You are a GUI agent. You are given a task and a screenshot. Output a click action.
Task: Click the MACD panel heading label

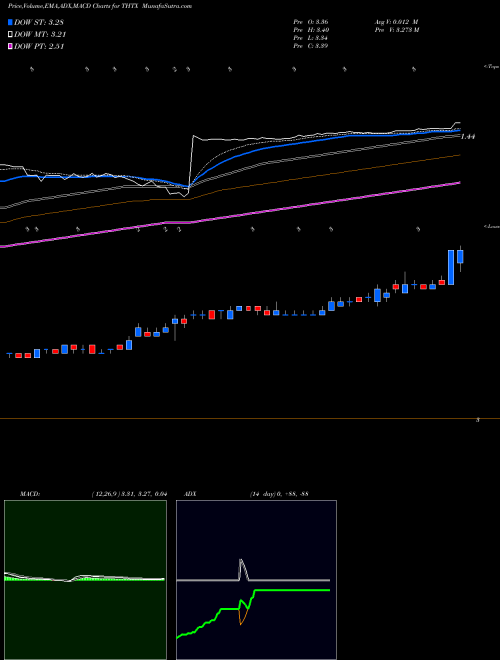click(x=29, y=494)
